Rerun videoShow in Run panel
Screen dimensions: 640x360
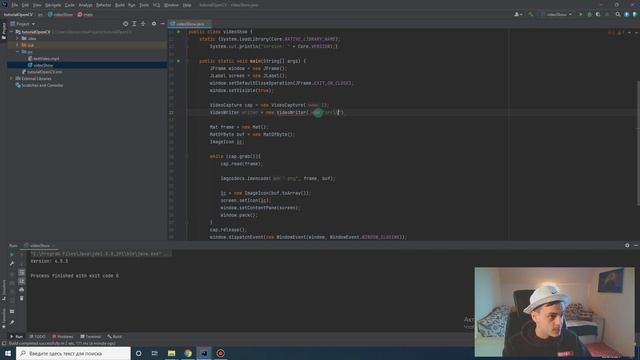(x=12, y=254)
